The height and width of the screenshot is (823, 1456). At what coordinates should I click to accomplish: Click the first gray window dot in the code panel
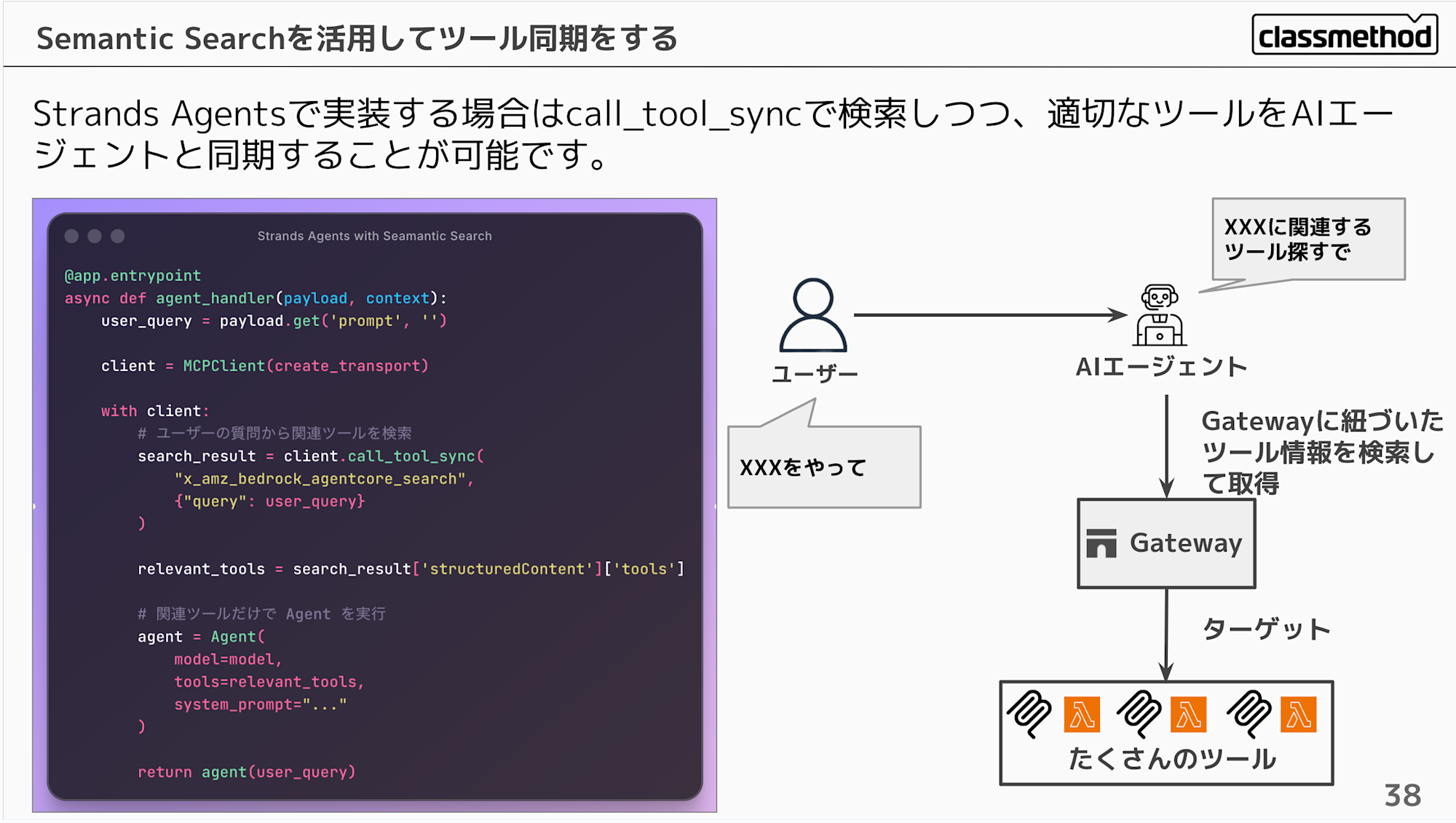71,236
